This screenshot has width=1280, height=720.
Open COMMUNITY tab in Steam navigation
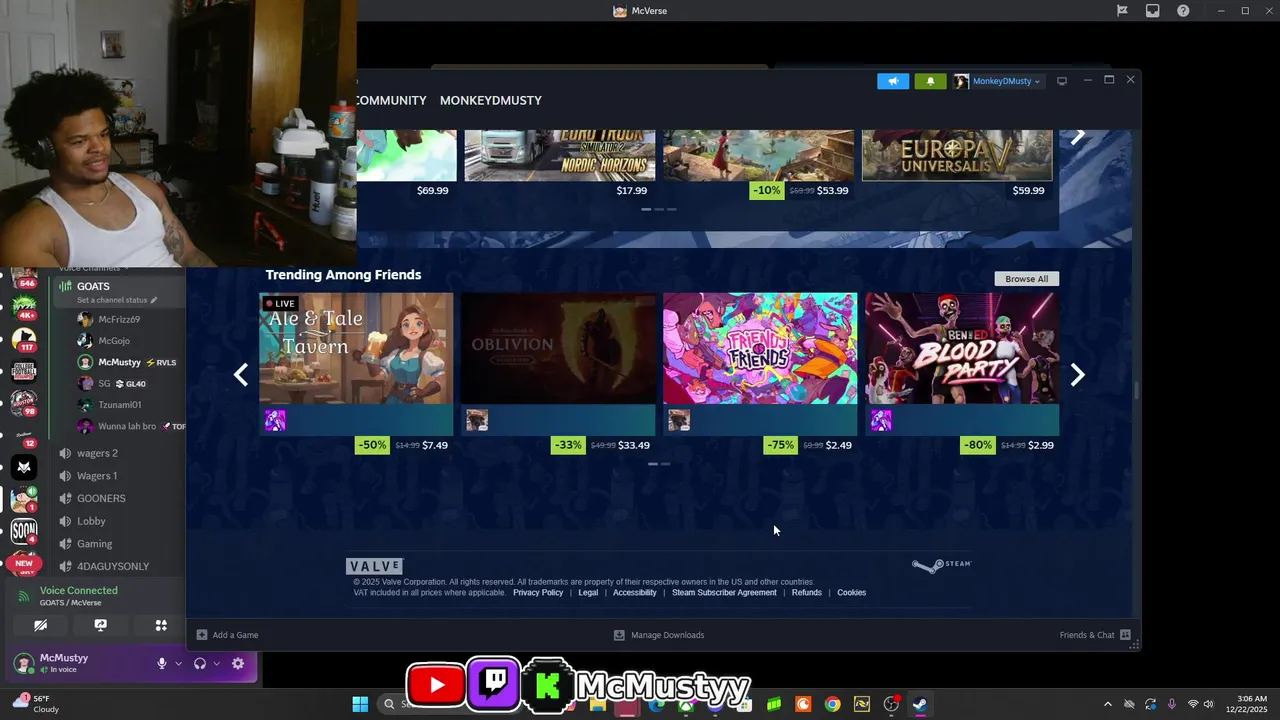(x=392, y=100)
